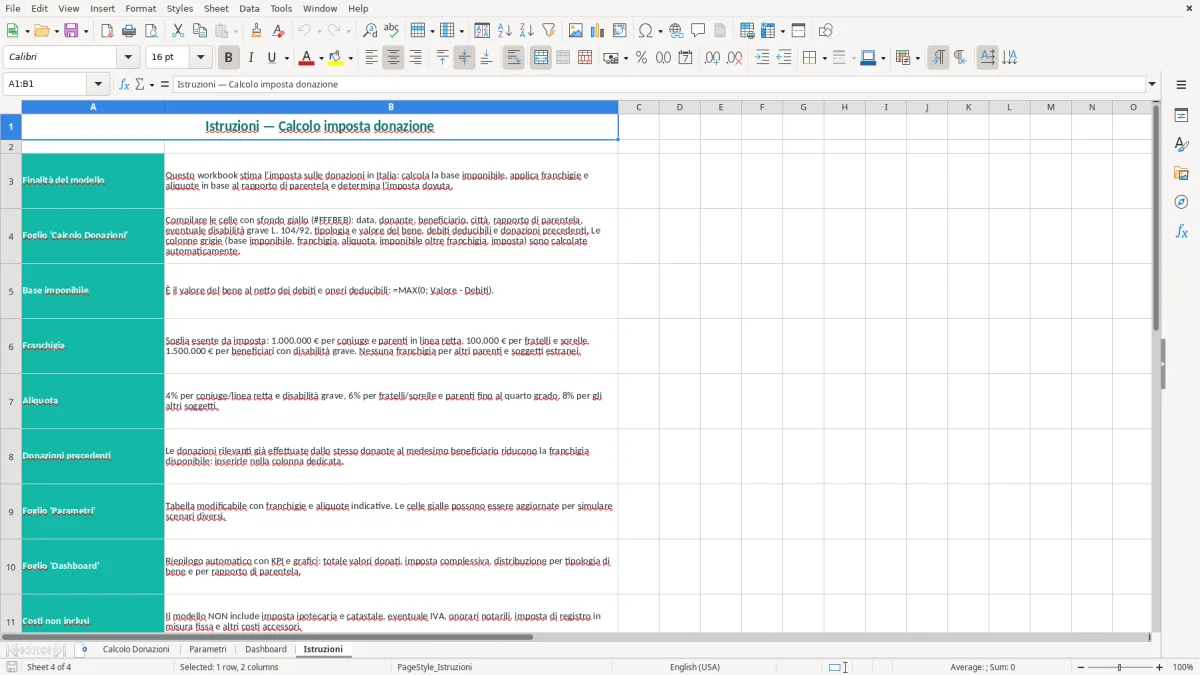1200x675 pixels.
Task: Select column C header
Action: [638, 107]
